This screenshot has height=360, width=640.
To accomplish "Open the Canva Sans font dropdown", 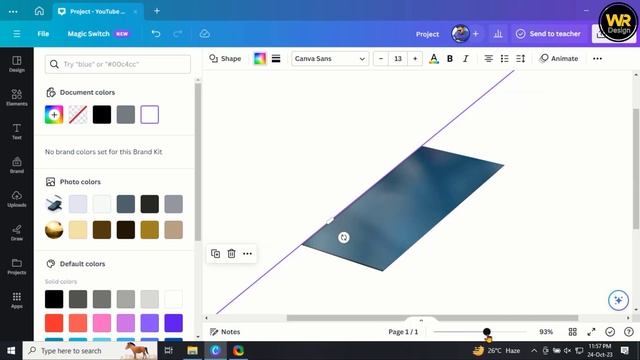I will [330, 59].
